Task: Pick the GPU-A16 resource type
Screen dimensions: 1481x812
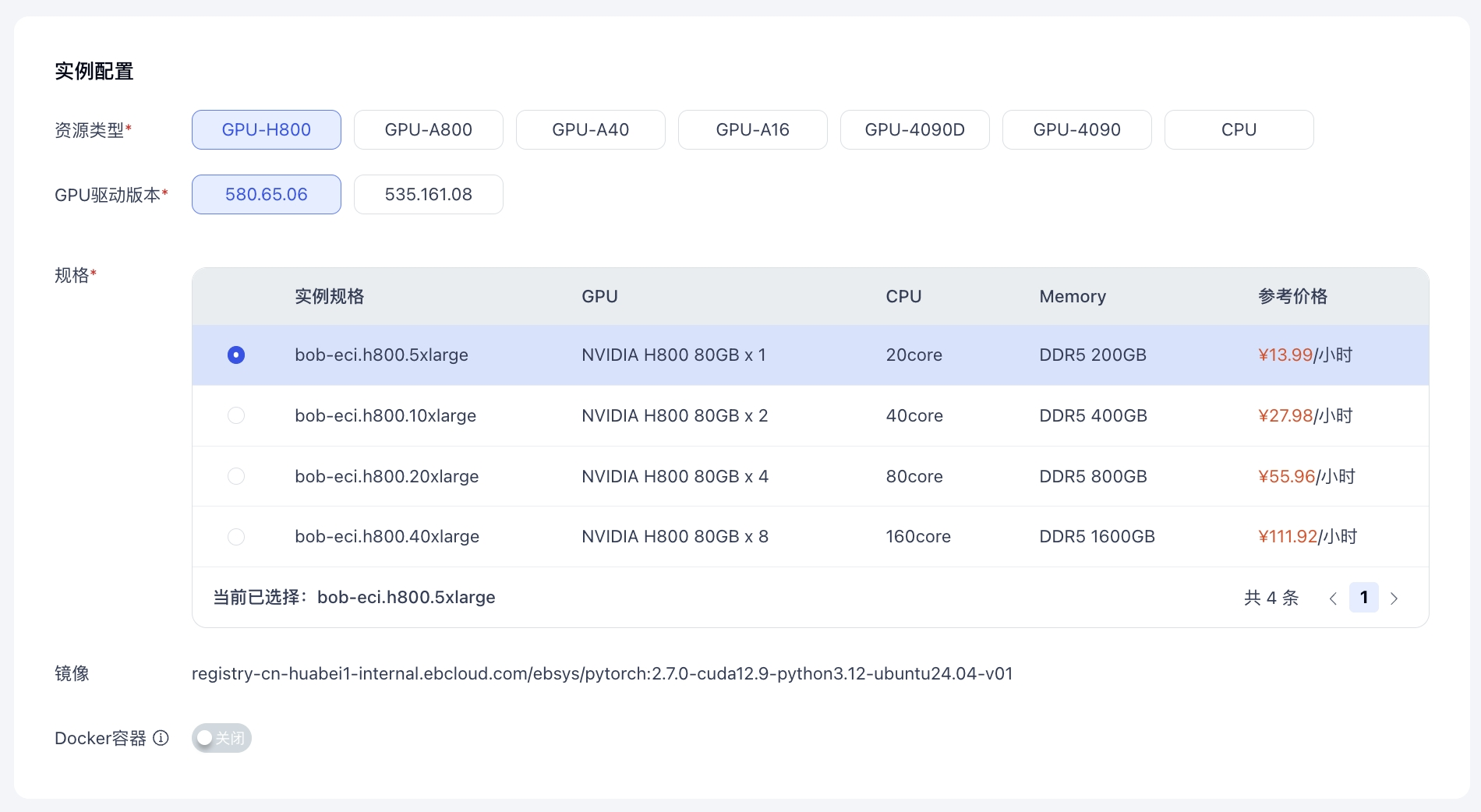Action: (x=753, y=130)
